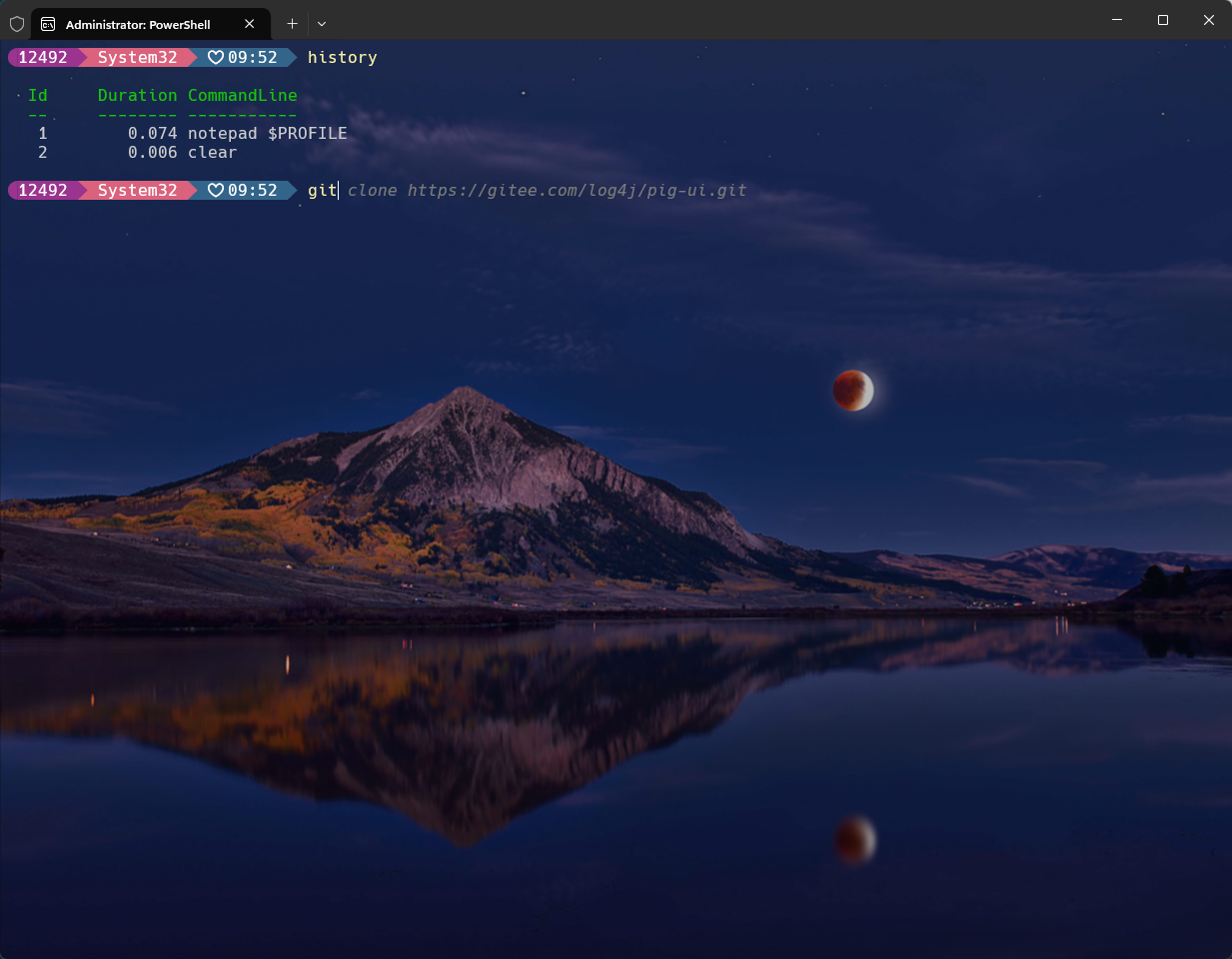Expand the new tab profile dropdown chevron

(322, 23)
